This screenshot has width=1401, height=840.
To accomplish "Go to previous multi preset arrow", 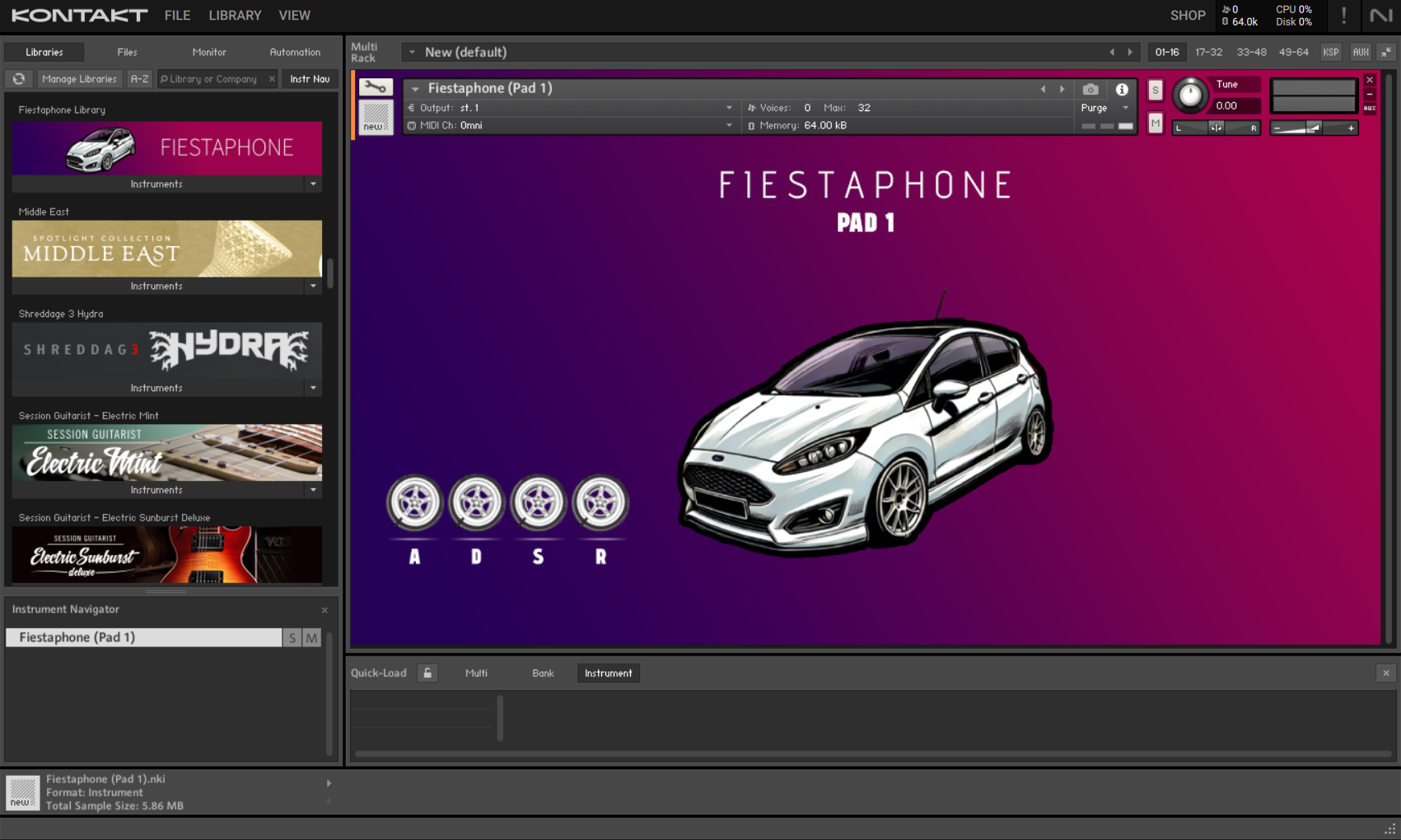I will (x=1112, y=52).
